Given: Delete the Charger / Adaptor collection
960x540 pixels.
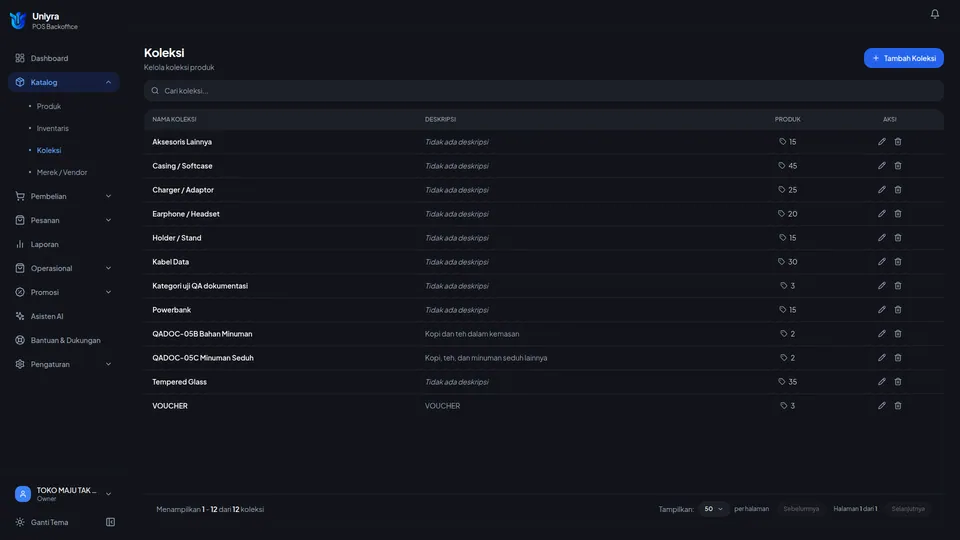Looking at the screenshot, I should (x=898, y=190).
